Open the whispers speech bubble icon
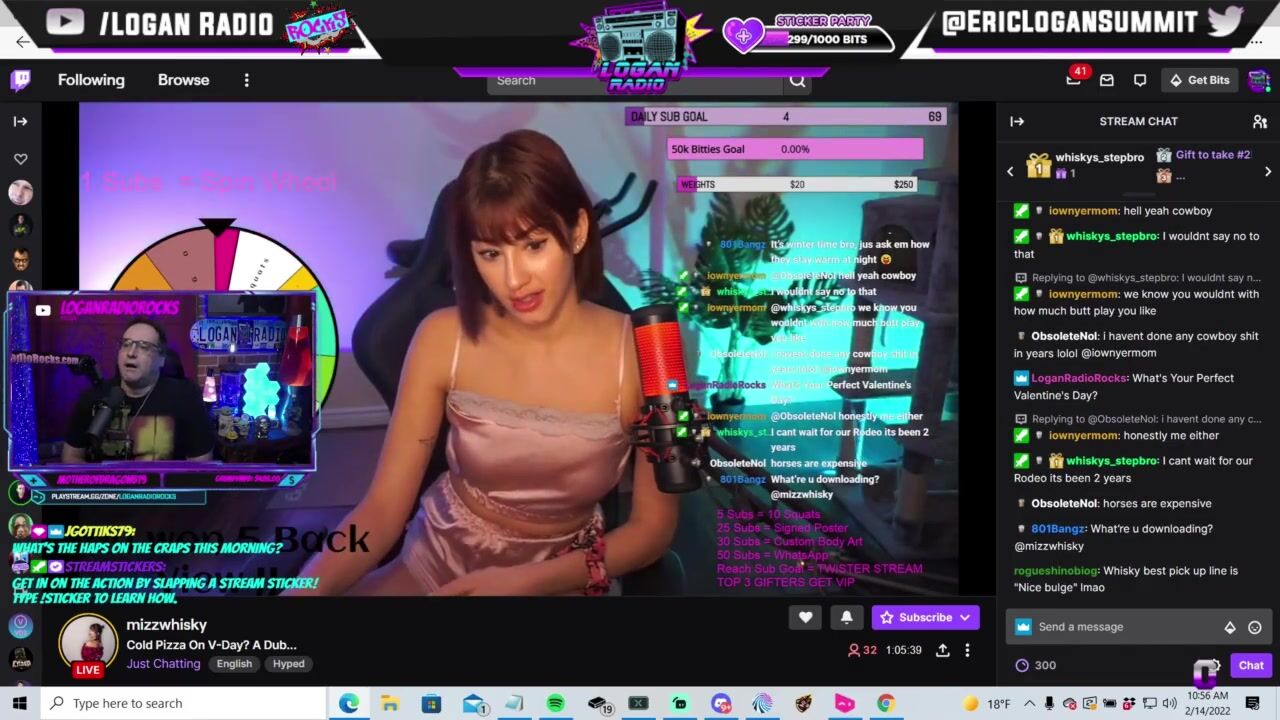1280x720 pixels. [x=1139, y=80]
